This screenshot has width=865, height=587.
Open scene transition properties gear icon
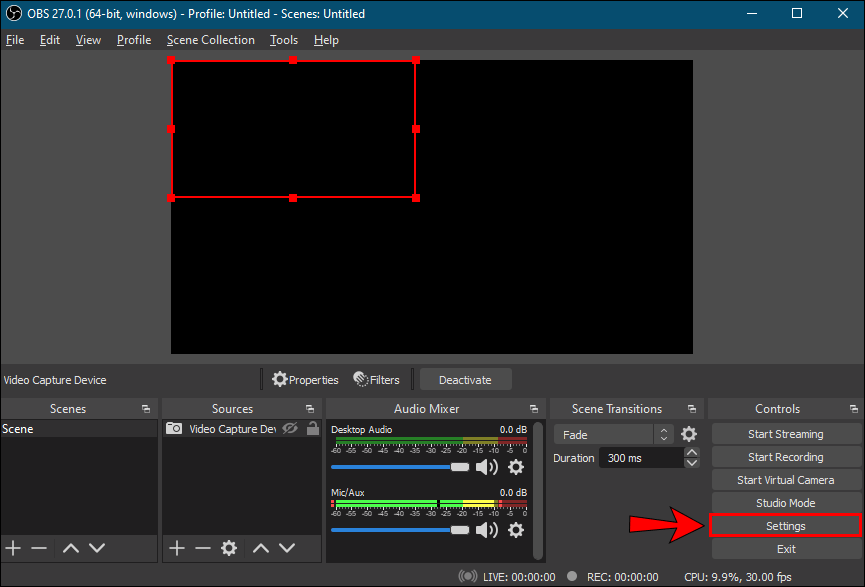[689, 434]
